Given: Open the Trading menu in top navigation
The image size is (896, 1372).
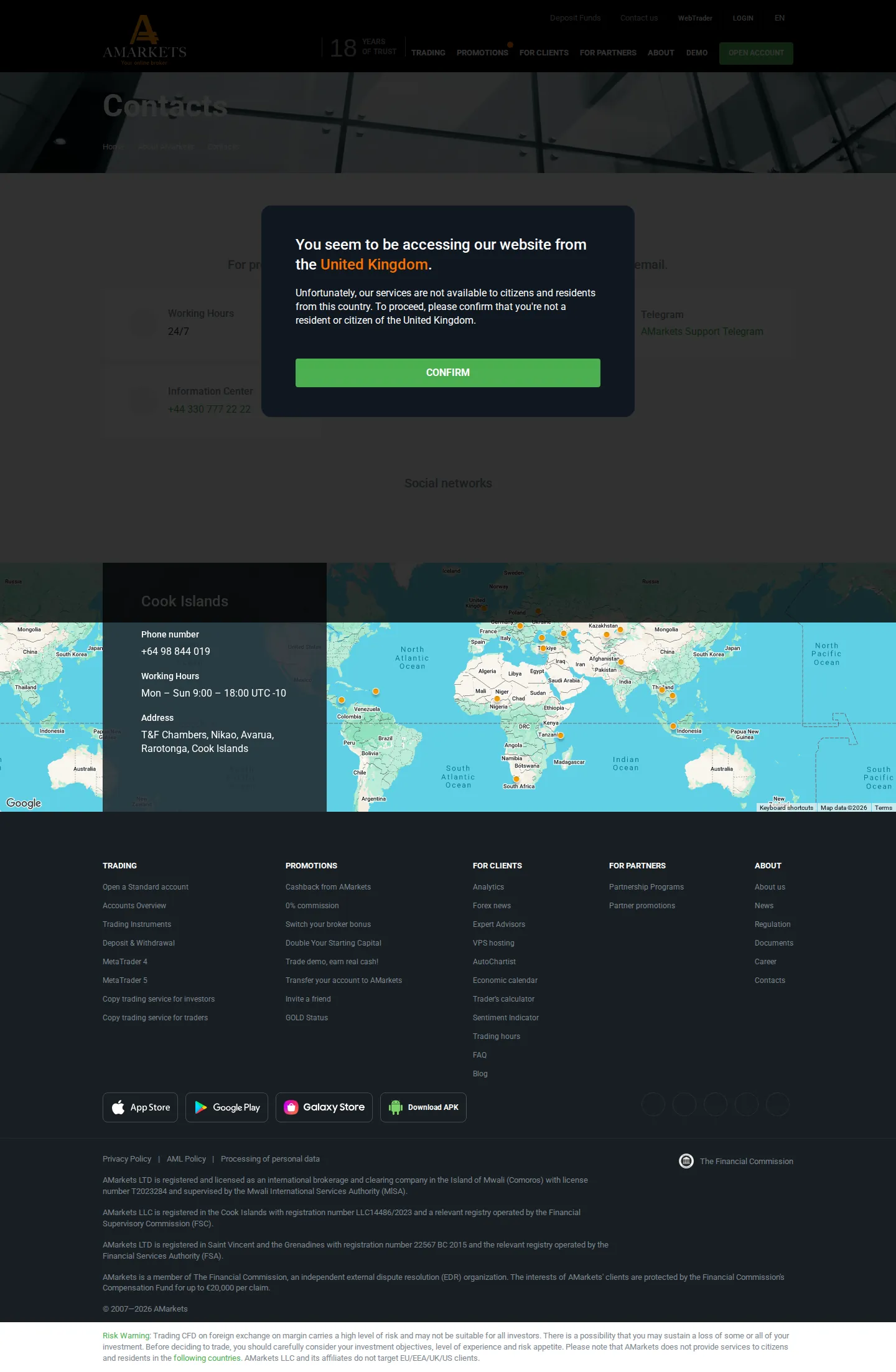Looking at the screenshot, I should pyautogui.click(x=428, y=53).
